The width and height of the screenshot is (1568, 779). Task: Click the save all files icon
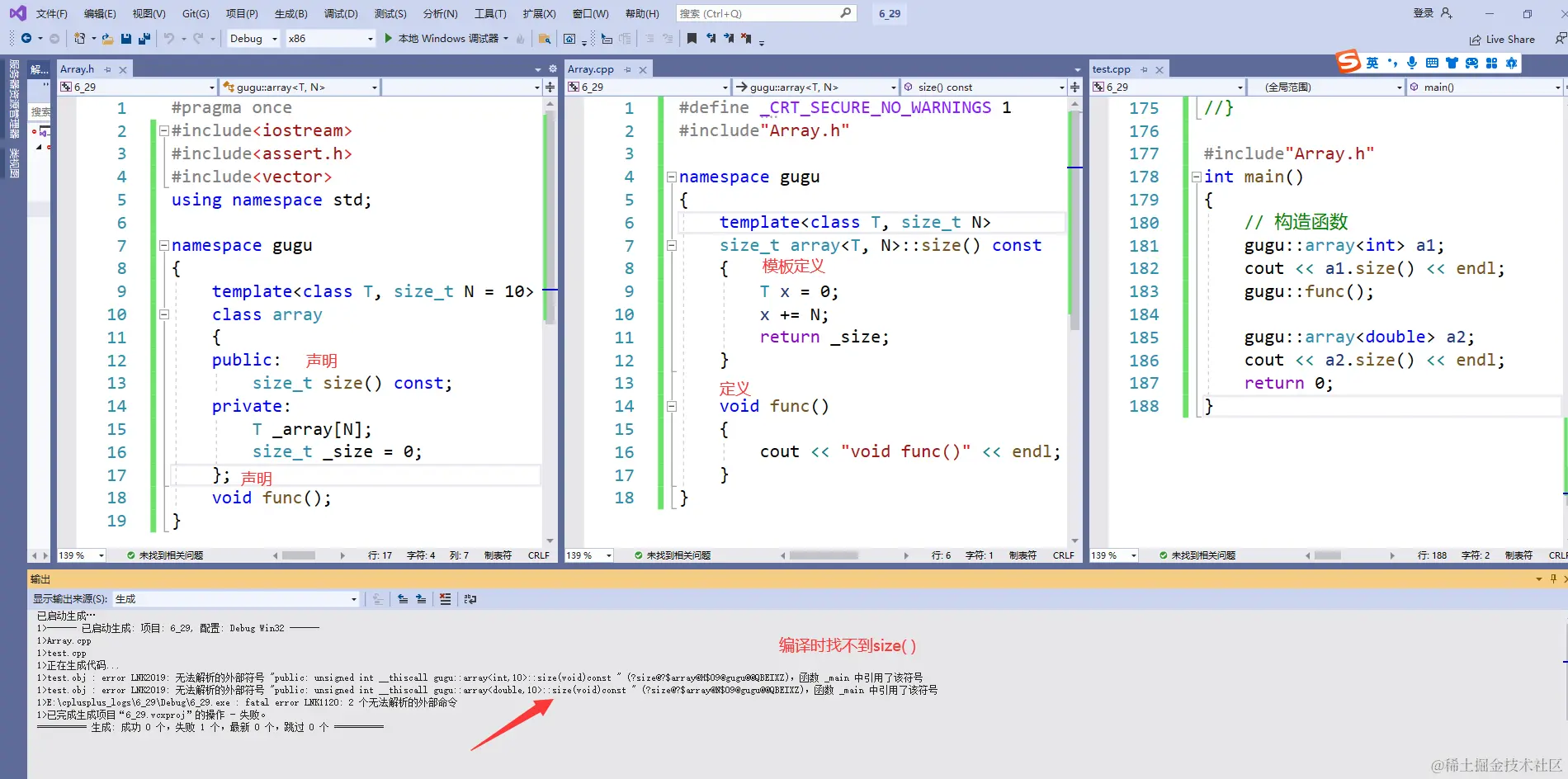[x=144, y=39]
